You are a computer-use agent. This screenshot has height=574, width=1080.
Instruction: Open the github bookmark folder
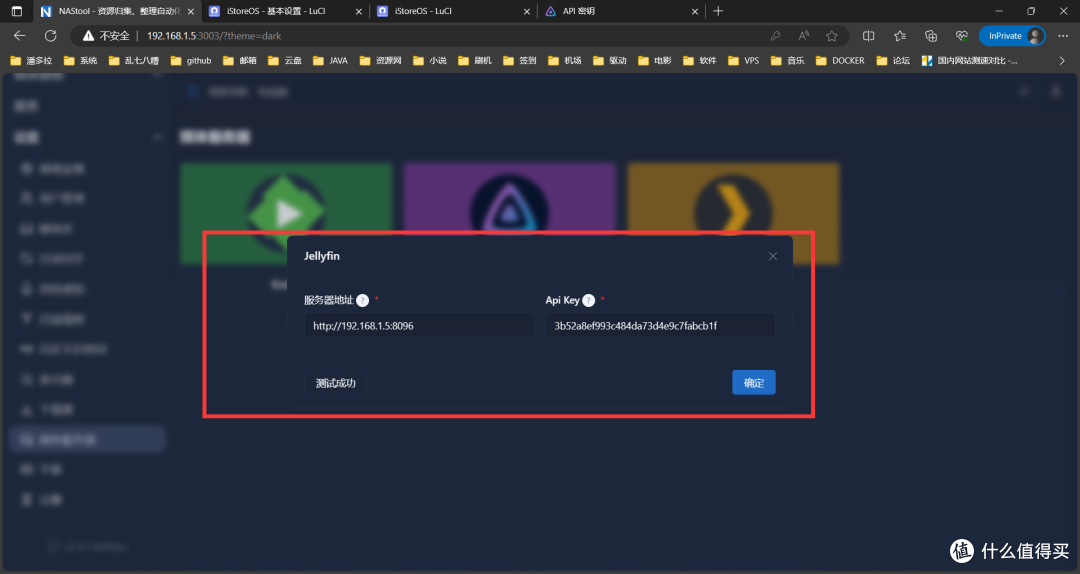coord(191,61)
